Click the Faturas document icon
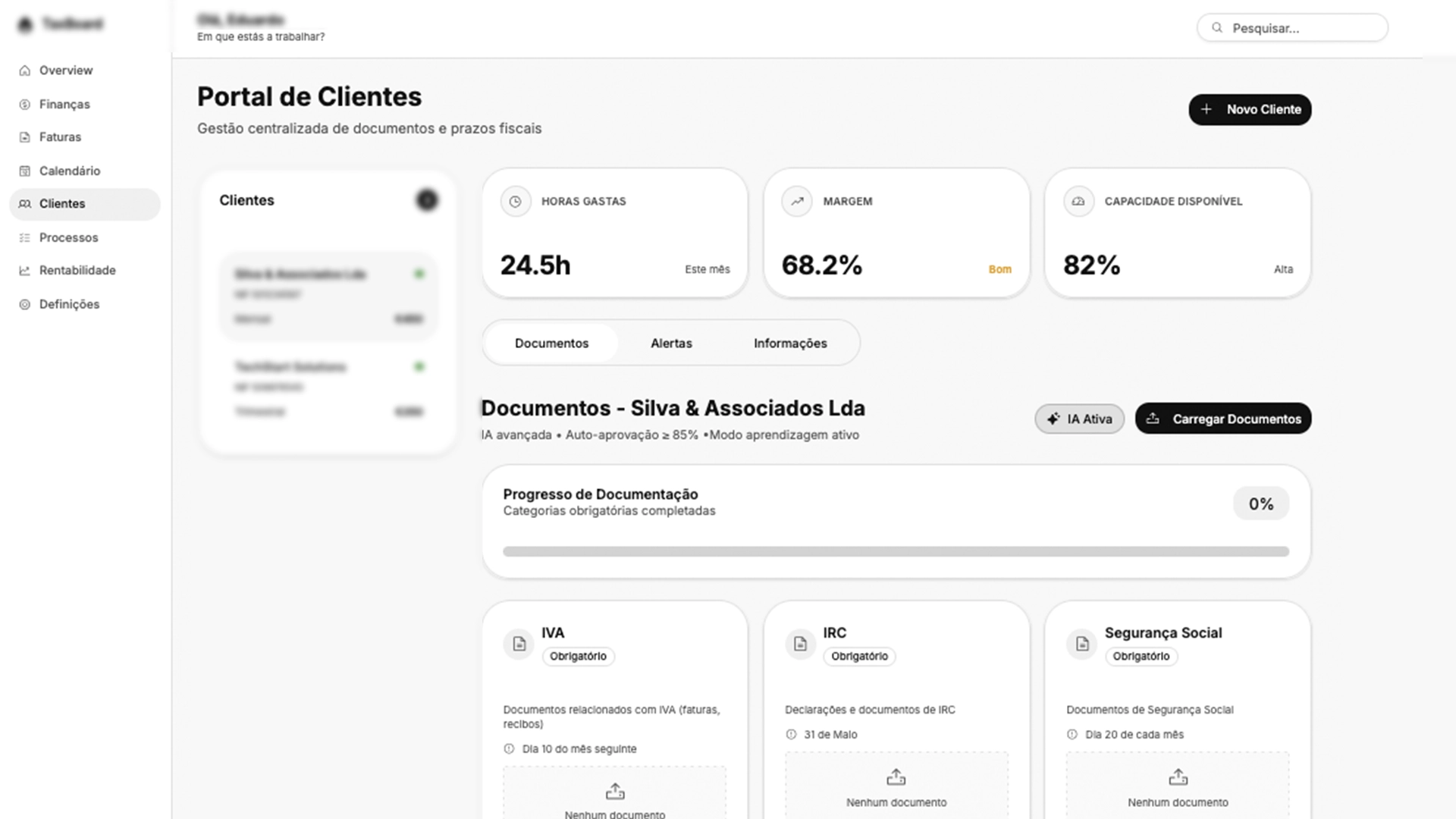The height and width of the screenshot is (819, 1456). [24, 136]
